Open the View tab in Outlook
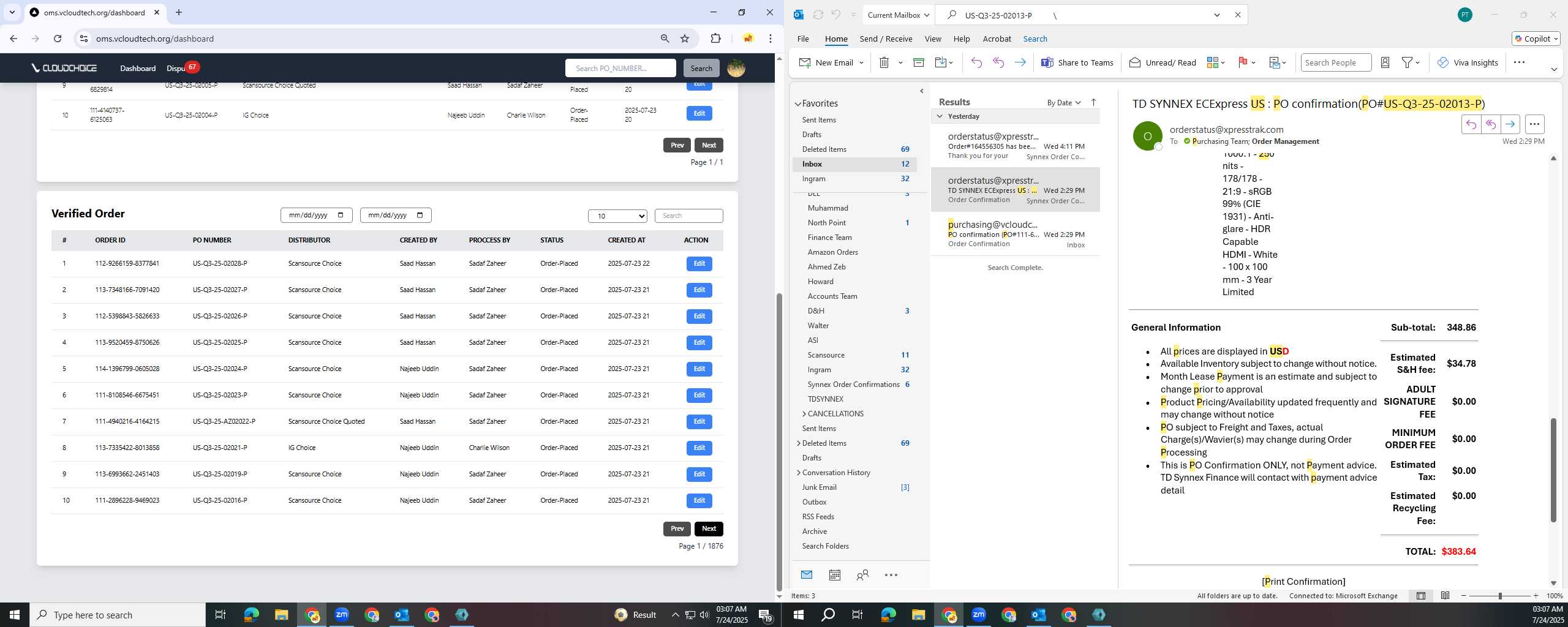Screen dimensions: 1568x627 pyautogui.click(x=933, y=39)
